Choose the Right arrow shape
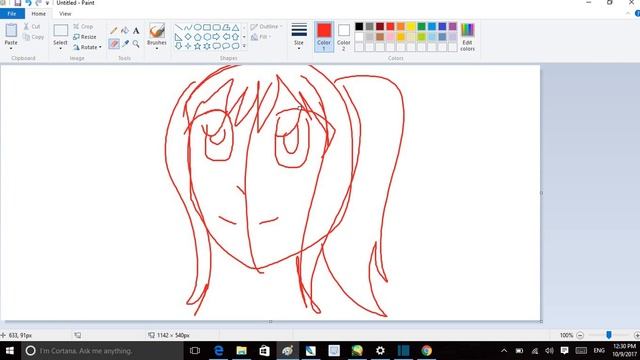This screenshot has height=360, width=640. pyautogui.click(x=216, y=37)
